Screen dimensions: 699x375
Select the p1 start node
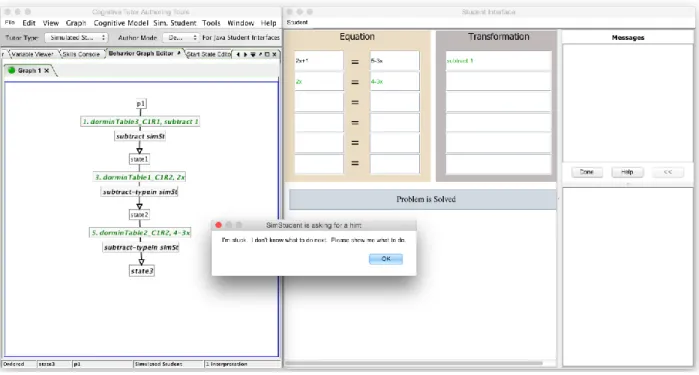click(x=141, y=103)
